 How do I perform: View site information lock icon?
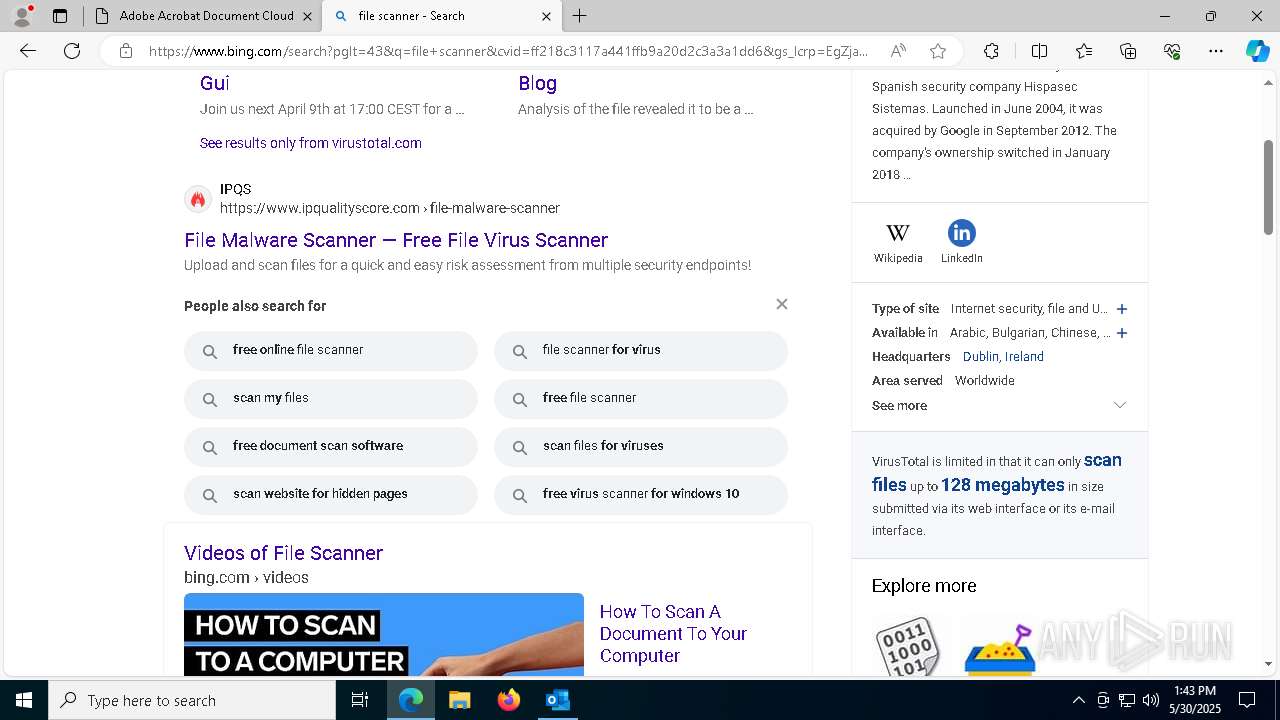click(x=126, y=51)
